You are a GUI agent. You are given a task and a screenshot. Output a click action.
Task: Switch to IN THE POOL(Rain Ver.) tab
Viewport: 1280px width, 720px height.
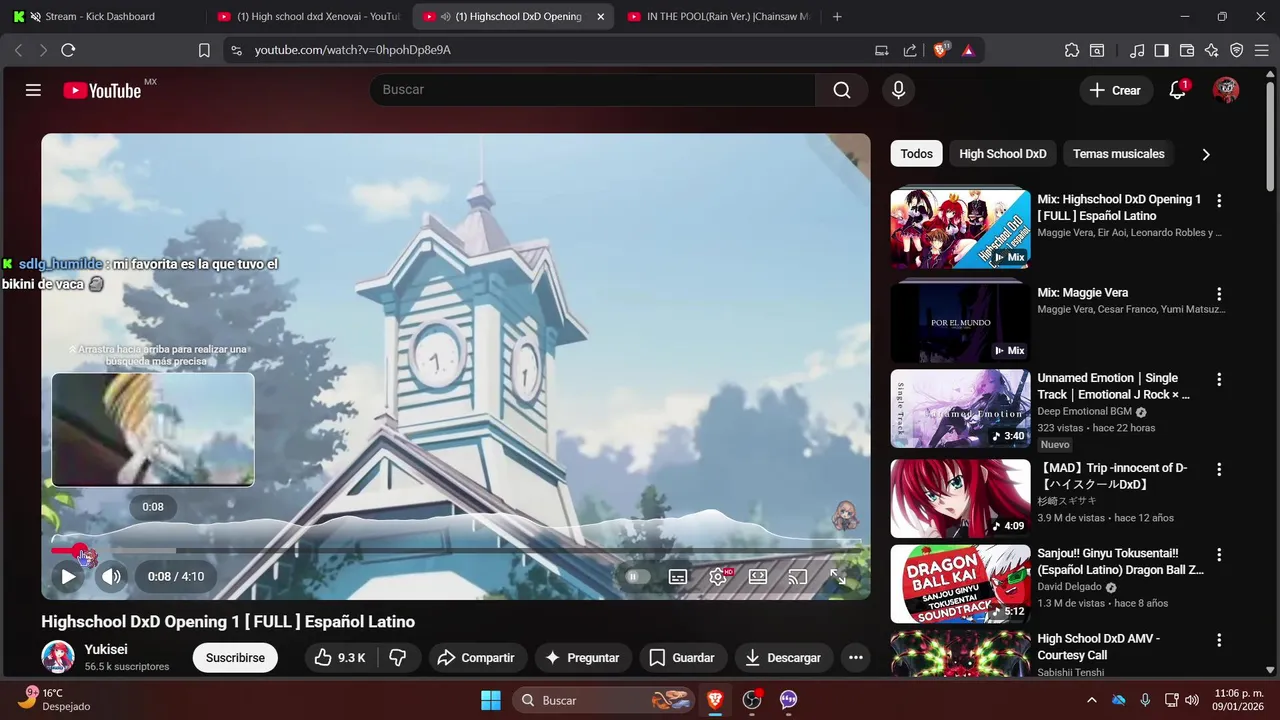(x=718, y=17)
